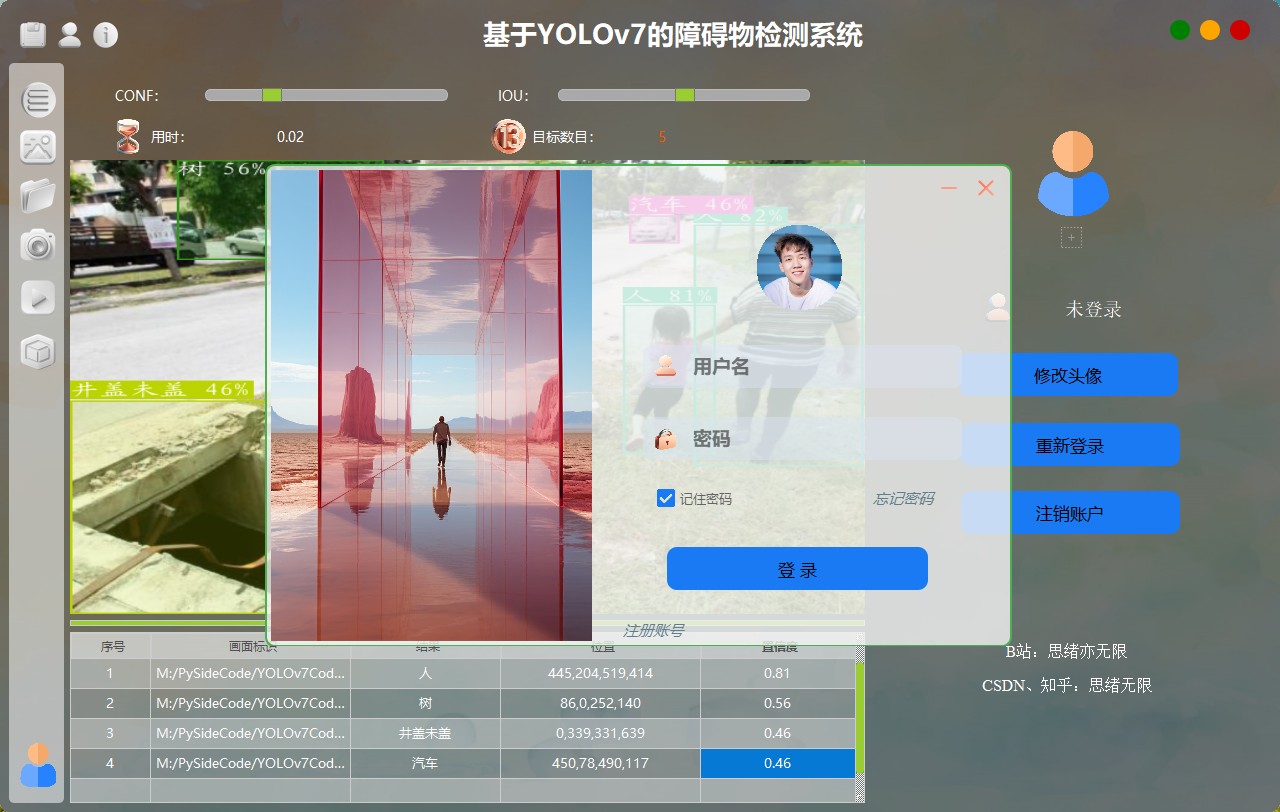Click the account icon at sidebar bottom

click(x=38, y=765)
